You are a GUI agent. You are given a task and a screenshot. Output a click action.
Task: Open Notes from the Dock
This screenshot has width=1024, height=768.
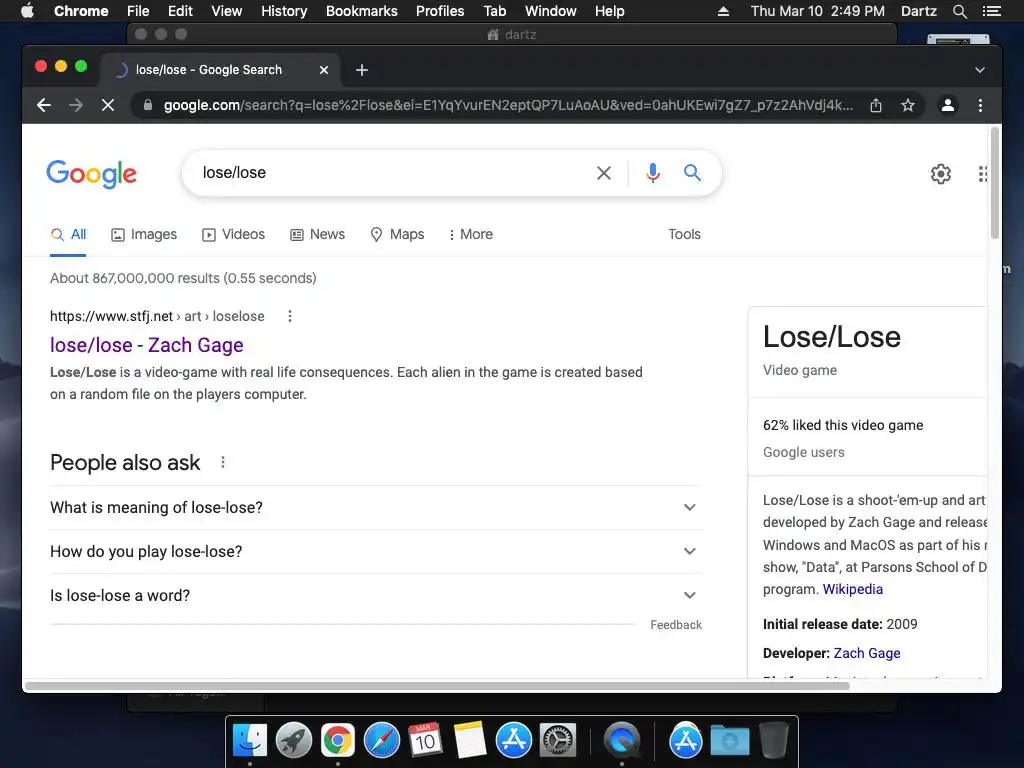coord(470,740)
